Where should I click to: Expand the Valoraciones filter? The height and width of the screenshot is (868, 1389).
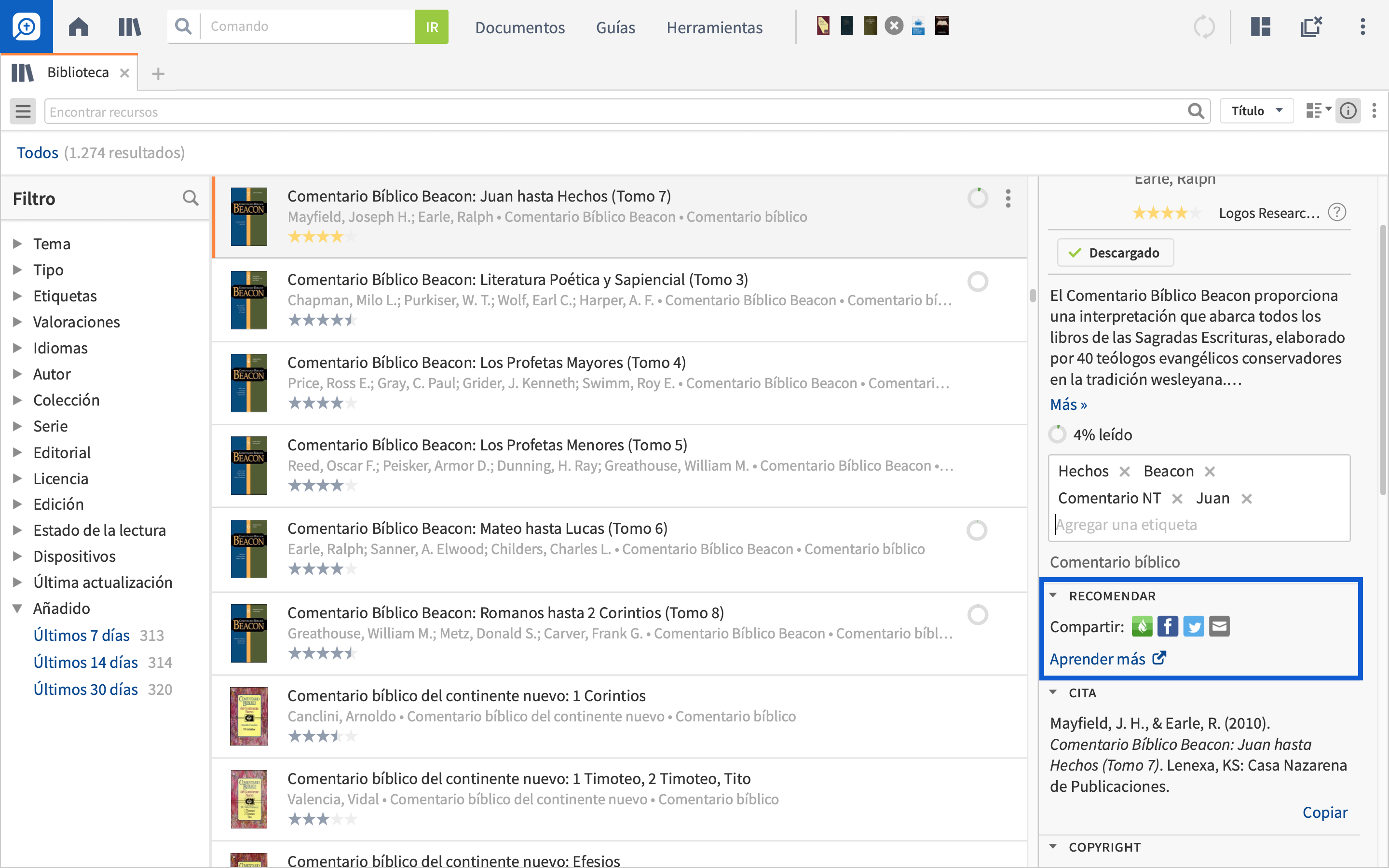pos(18,322)
